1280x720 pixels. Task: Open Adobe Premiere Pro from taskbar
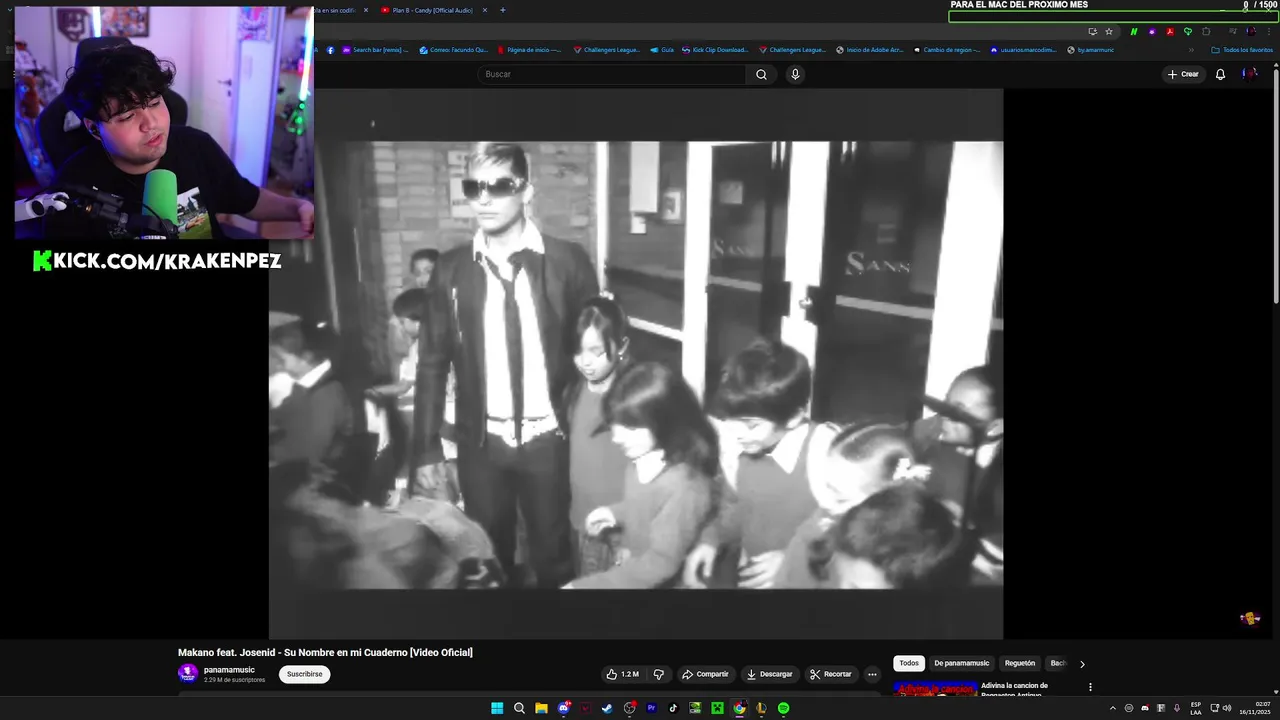coord(651,708)
